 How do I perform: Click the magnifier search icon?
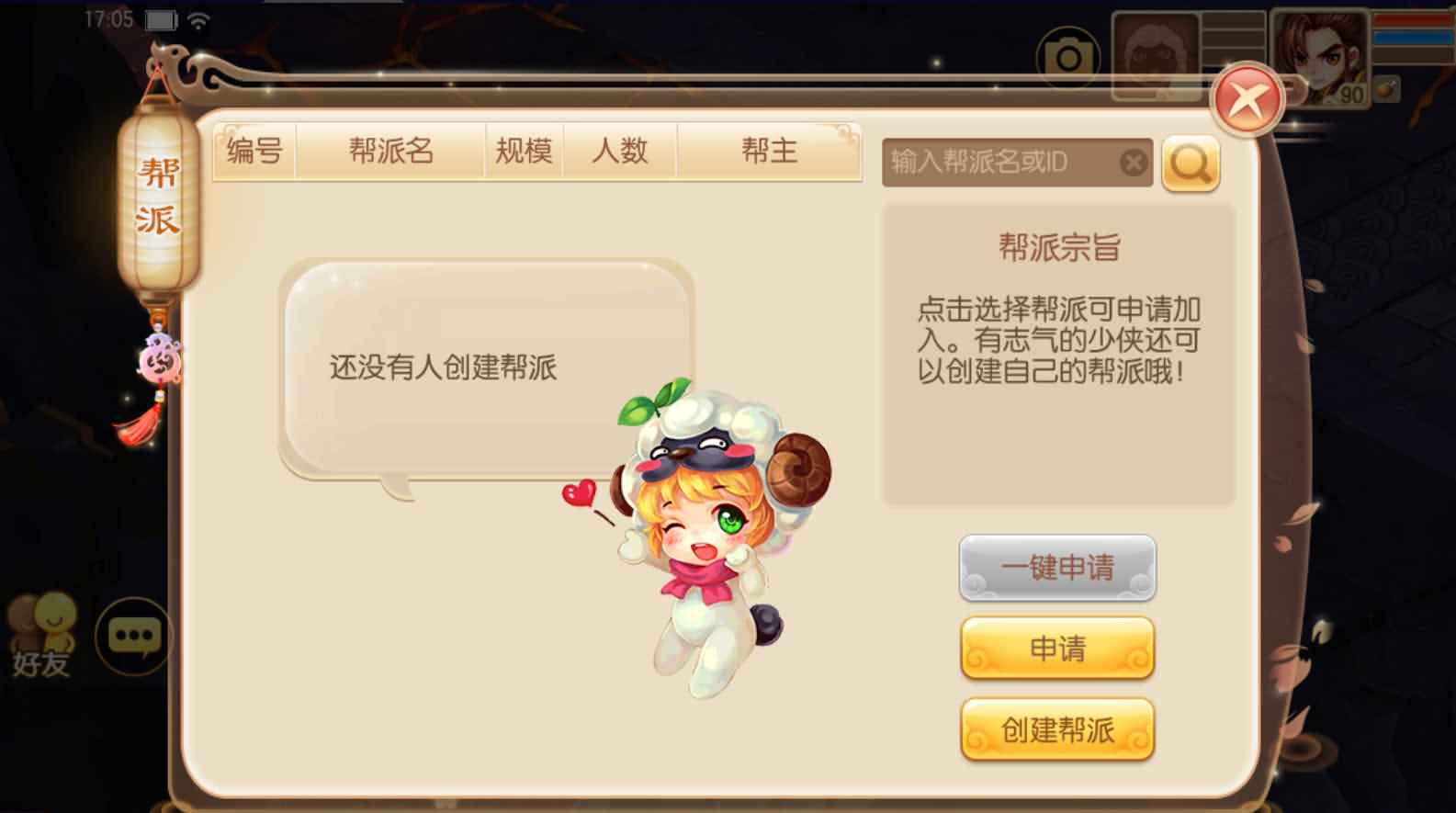(x=1191, y=164)
